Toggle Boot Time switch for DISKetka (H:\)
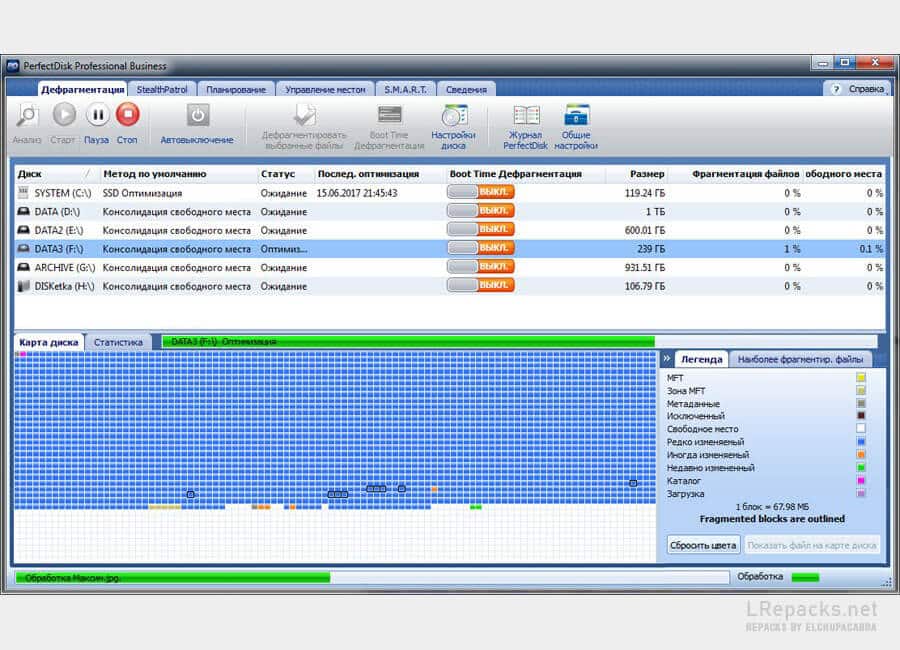The width and height of the screenshot is (900, 650). [480, 285]
